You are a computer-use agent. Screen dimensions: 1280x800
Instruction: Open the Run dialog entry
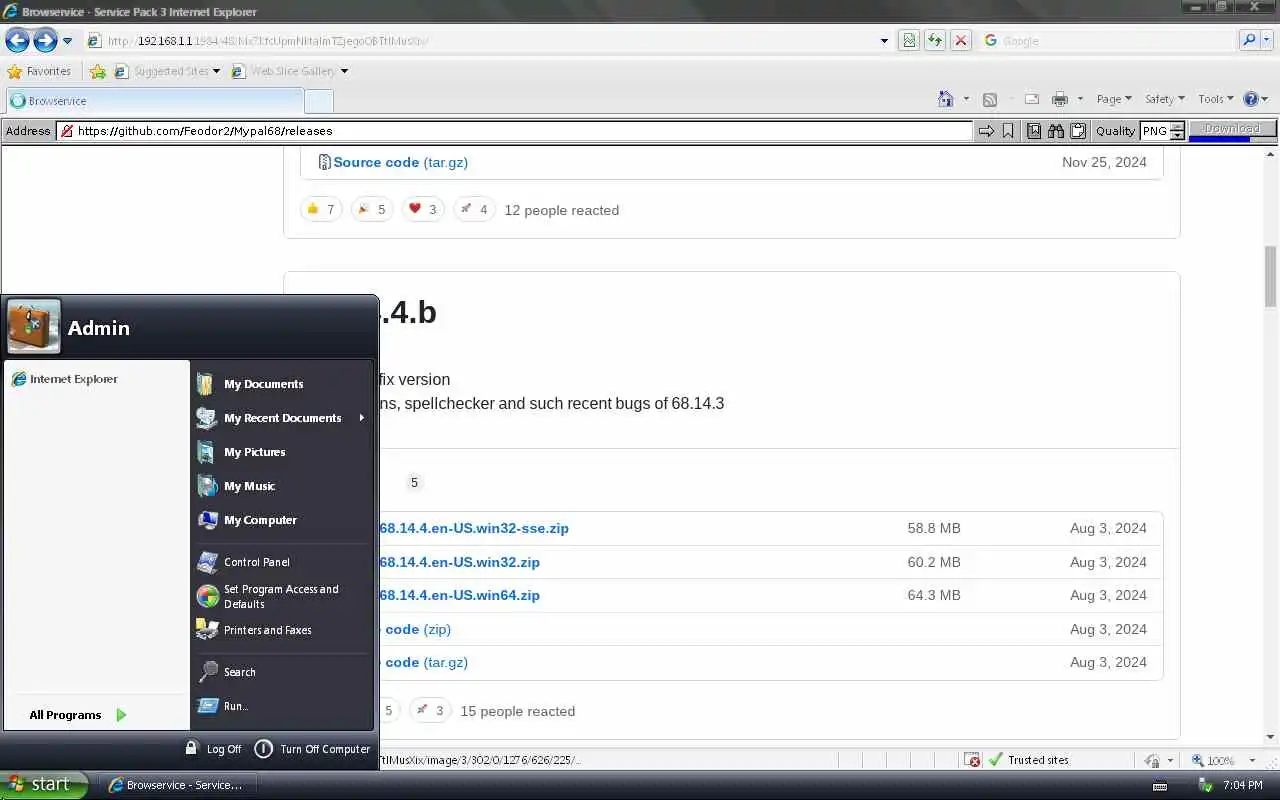click(x=283, y=706)
